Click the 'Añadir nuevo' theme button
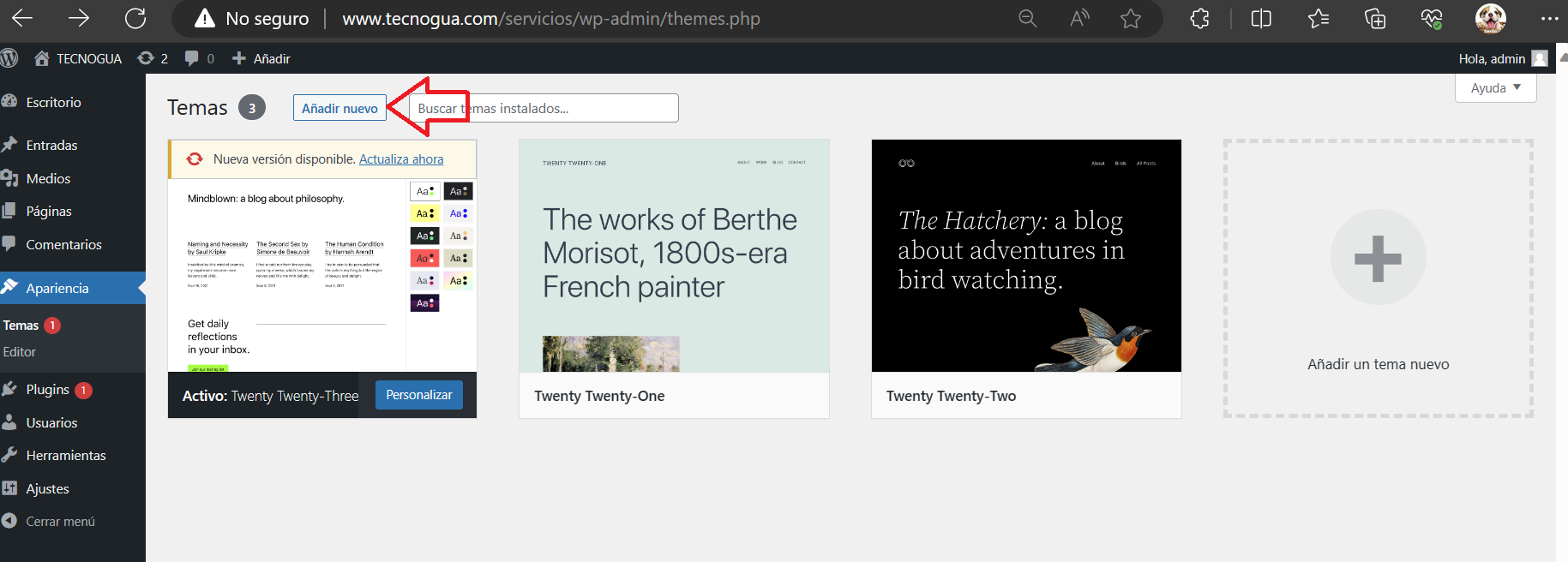 (x=339, y=108)
